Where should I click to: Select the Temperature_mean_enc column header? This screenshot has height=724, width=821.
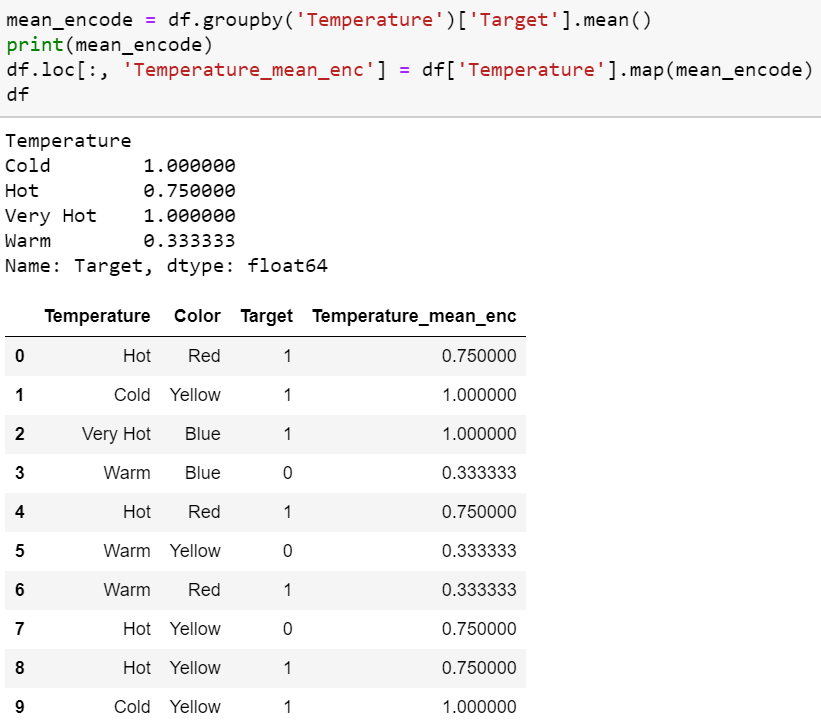tap(414, 316)
